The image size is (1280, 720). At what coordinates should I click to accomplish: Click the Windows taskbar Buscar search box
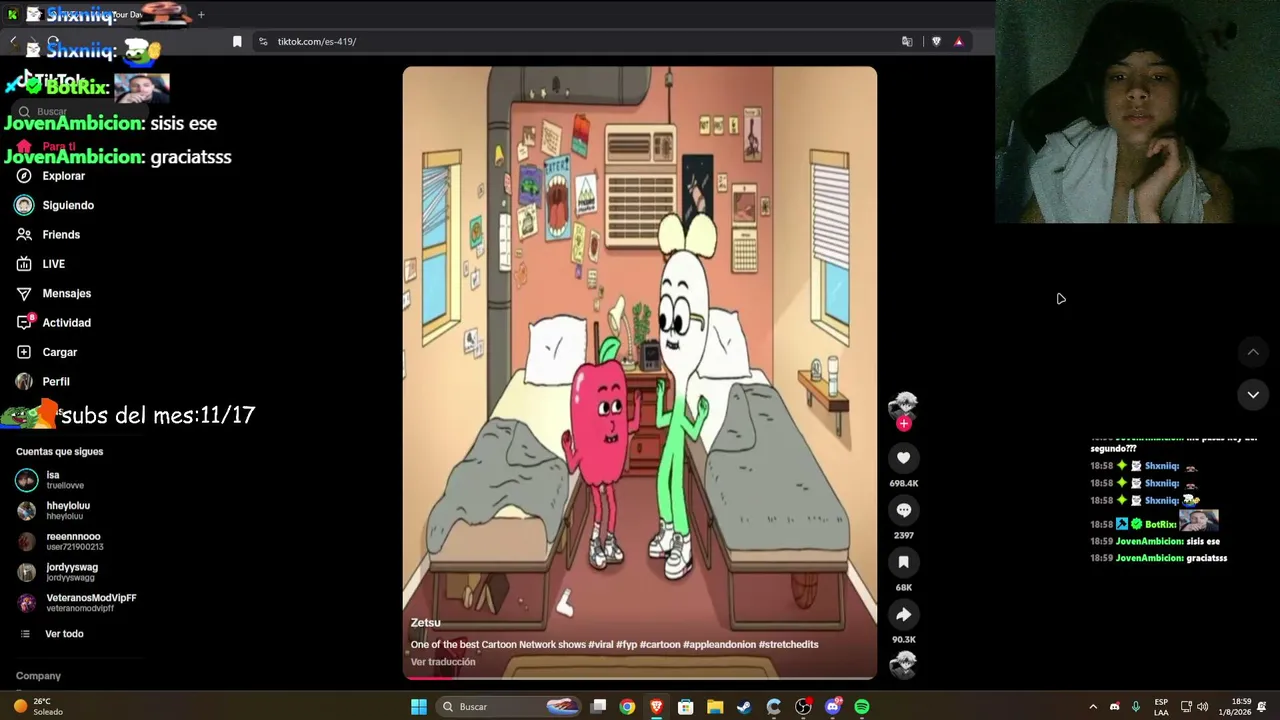(x=509, y=707)
